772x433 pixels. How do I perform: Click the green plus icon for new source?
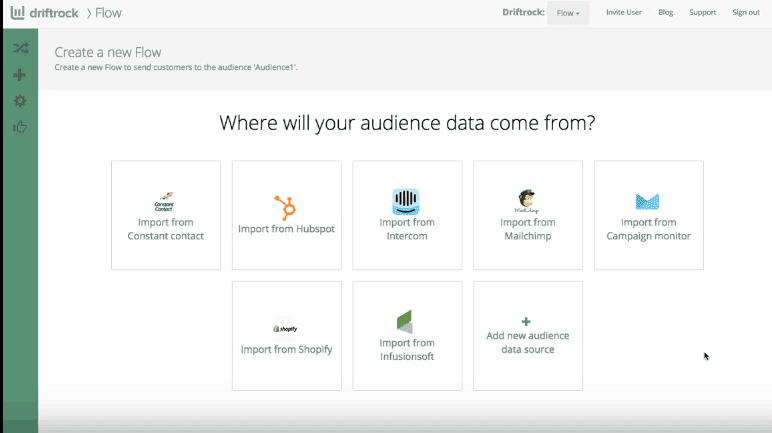tap(526, 322)
